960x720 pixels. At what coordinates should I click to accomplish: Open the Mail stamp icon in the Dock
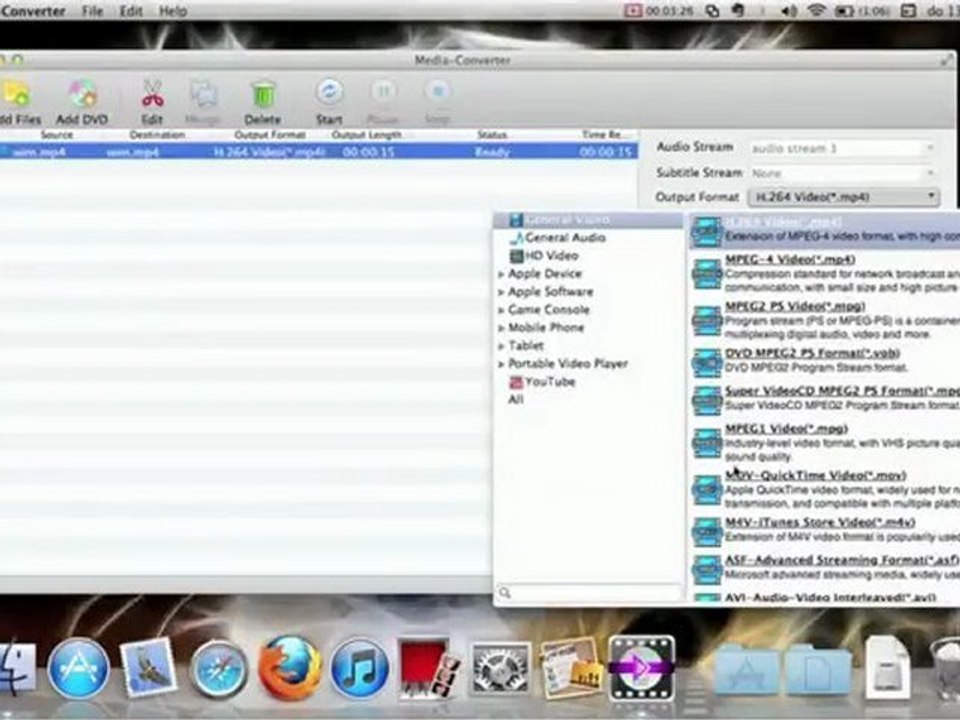[148, 668]
